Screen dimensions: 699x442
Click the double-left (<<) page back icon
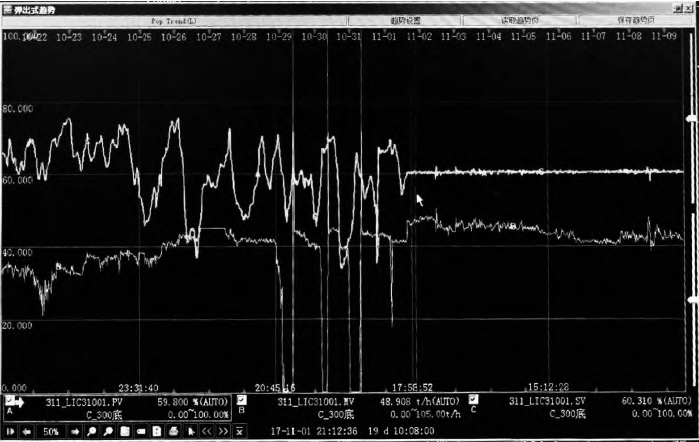click(206, 431)
